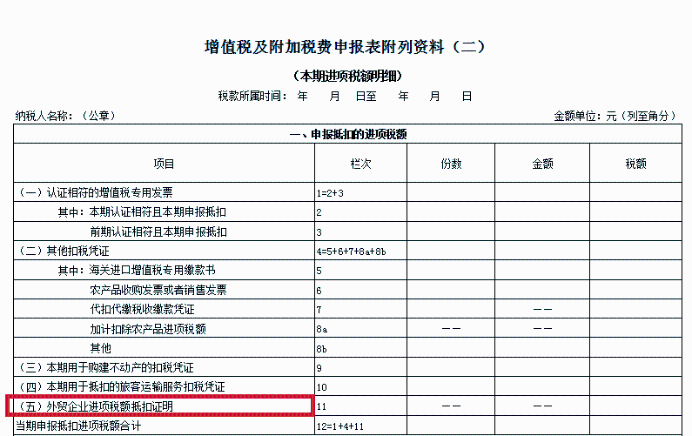Select the subtitle （本期进项税额明细）
The height and width of the screenshot is (436, 692).
point(348,76)
